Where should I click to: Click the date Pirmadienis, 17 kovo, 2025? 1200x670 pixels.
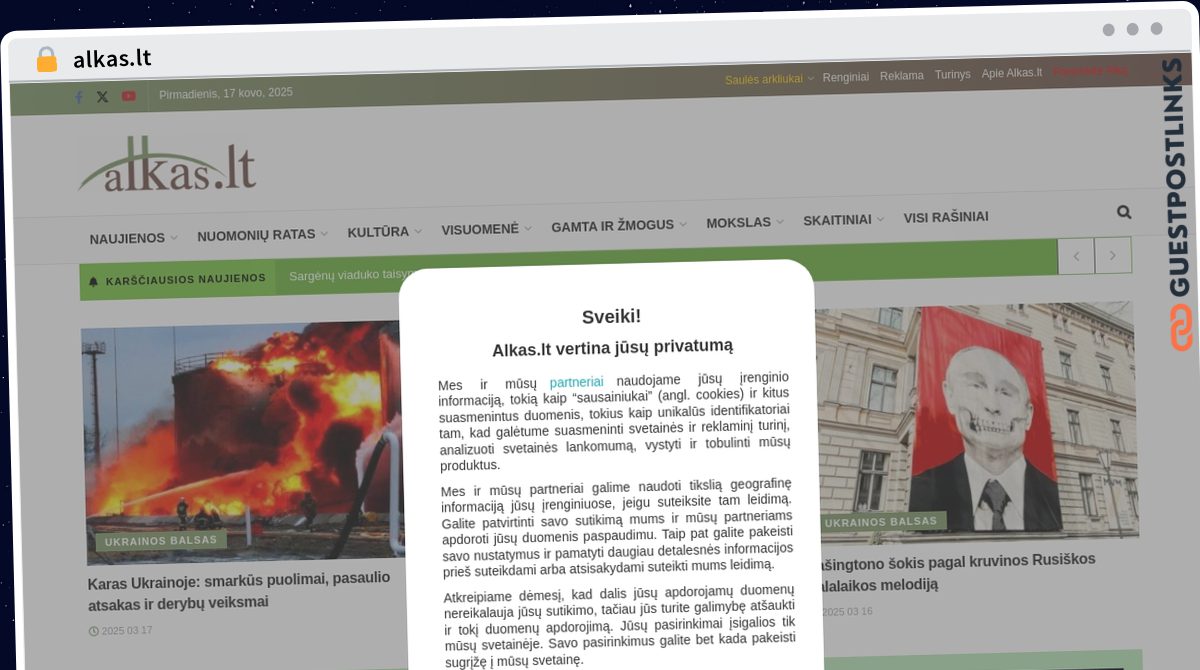pyautogui.click(x=226, y=93)
